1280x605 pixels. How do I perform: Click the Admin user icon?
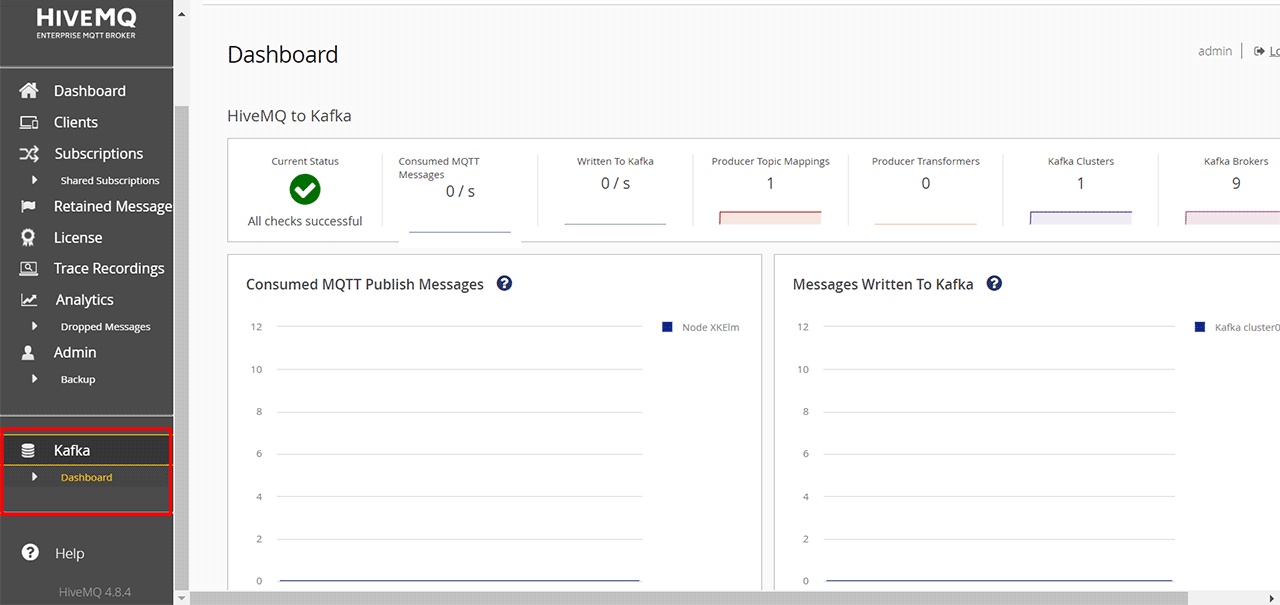click(29, 352)
